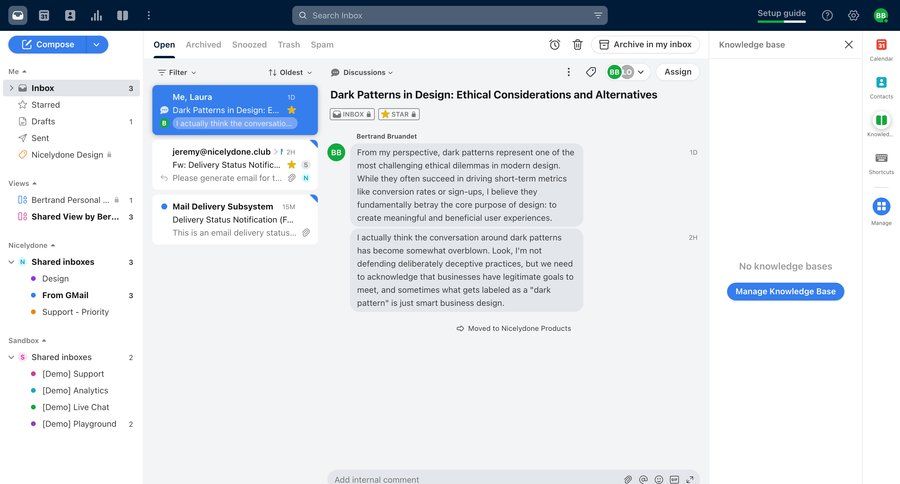The image size is (900, 484).
Task: Open Setup guide link
Action: [781, 13]
